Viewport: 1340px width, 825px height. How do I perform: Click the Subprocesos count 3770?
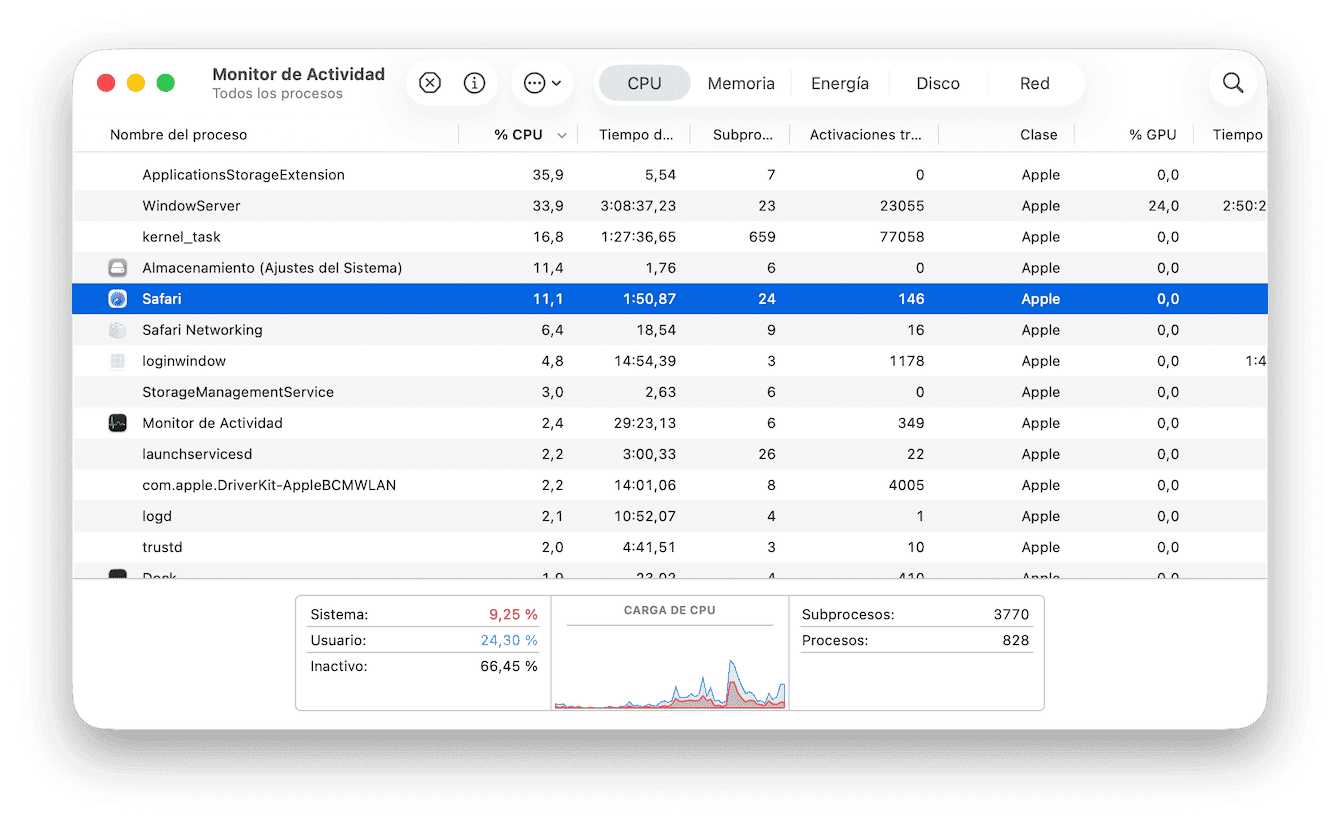[1009, 614]
